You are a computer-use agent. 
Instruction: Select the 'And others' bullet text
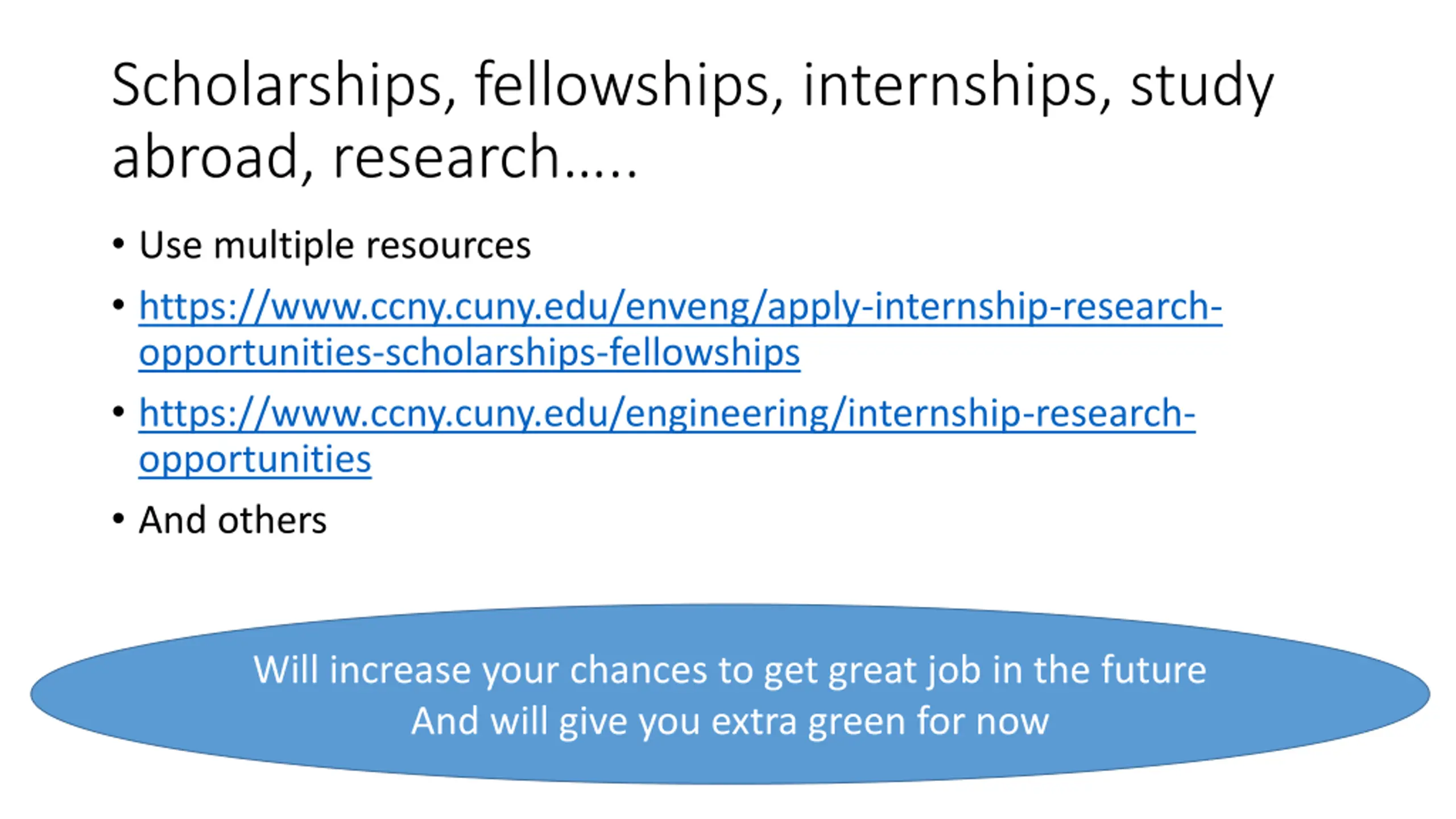(x=233, y=520)
